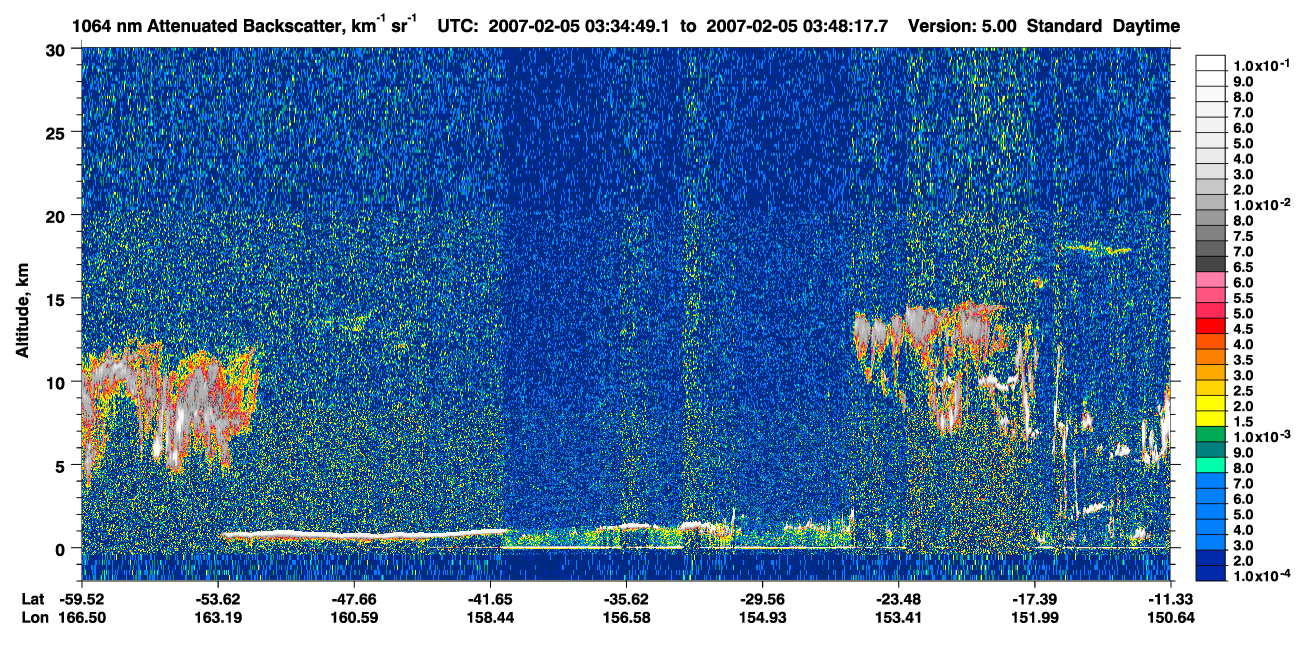Image resolution: width=1300 pixels, height=667 pixels.
Task: Click the 'Lon' row label
Action: tap(33, 617)
